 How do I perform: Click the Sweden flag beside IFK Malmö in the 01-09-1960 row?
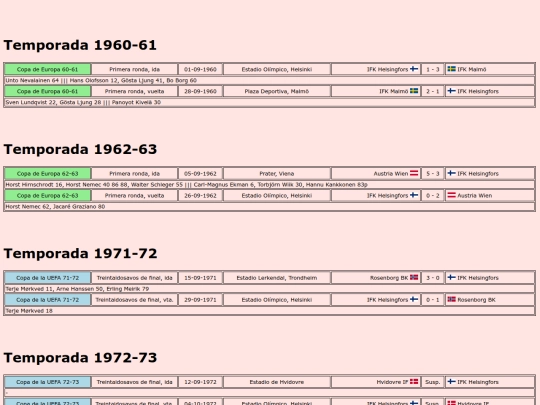tap(451, 69)
